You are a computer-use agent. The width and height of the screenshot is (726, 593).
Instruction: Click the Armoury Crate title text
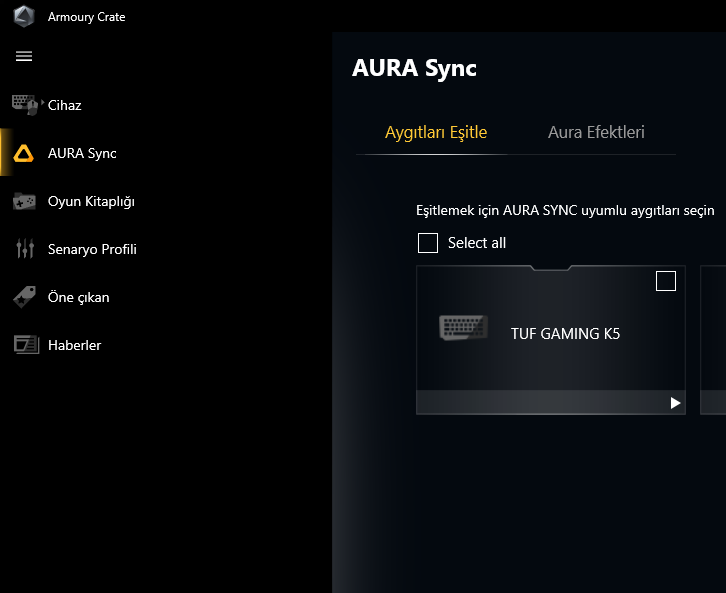[87, 17]
